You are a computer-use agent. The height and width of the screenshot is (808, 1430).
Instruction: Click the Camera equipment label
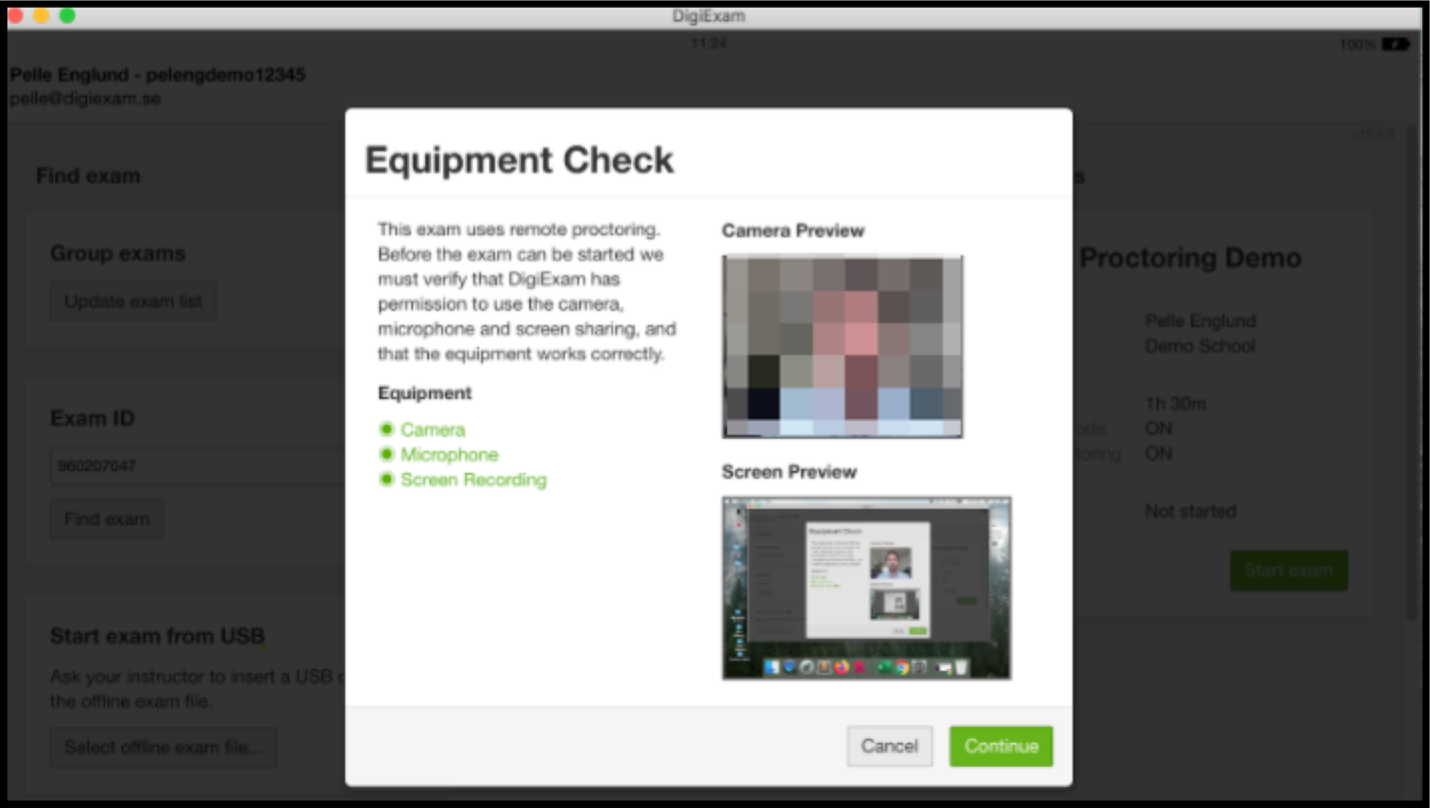coord(433,430)
